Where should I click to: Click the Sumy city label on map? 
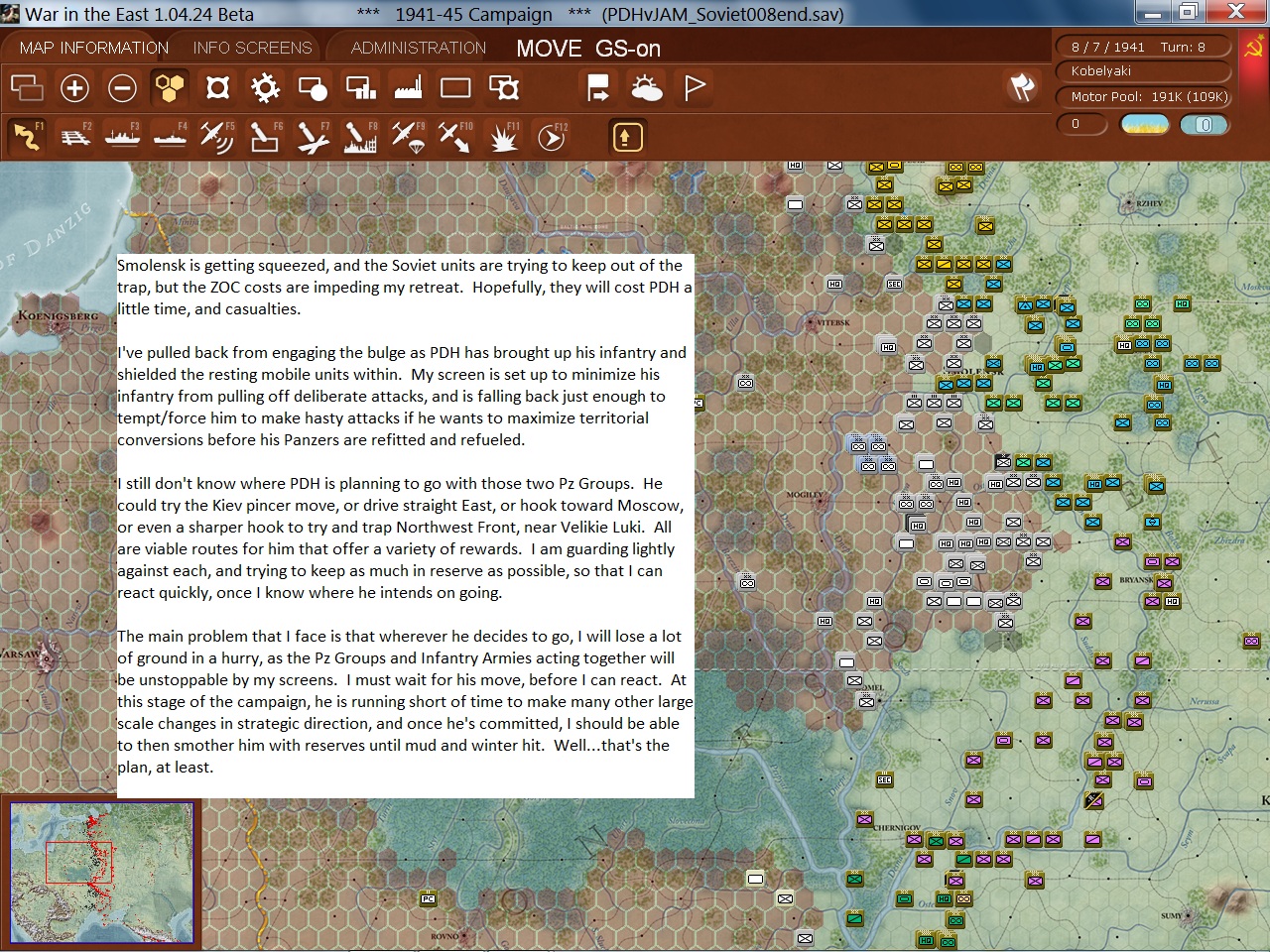(1171, 916)
